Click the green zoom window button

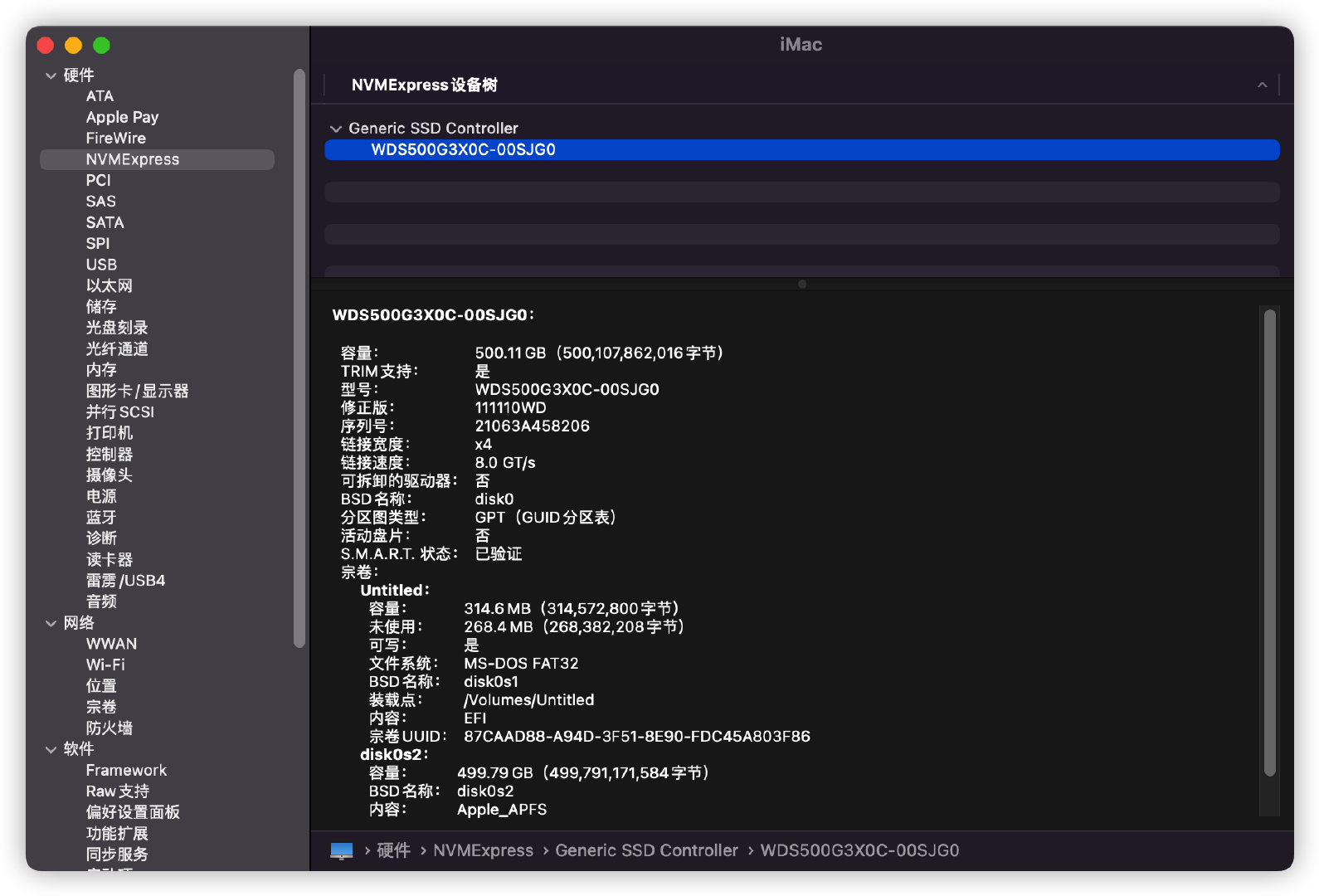[101, 46]
